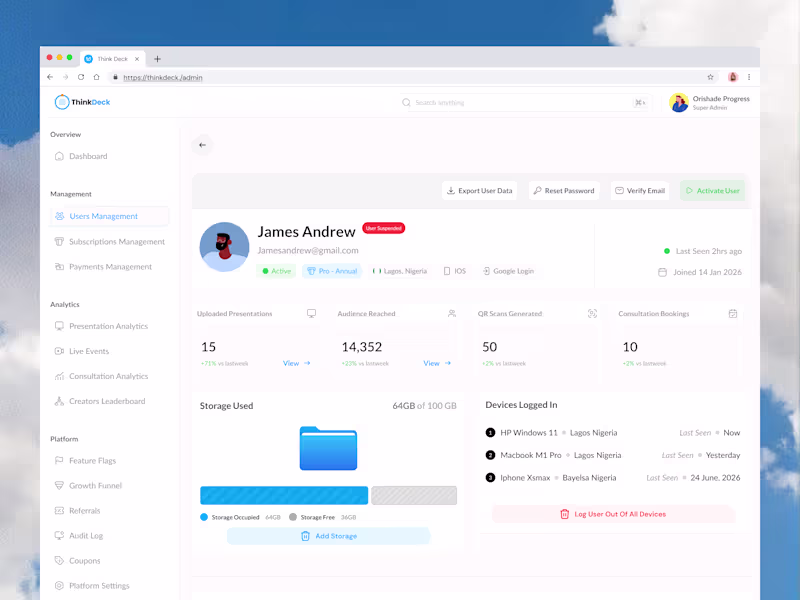Click Verify Email button
This screenshot has width=800, height=600.
click(640, 191)
